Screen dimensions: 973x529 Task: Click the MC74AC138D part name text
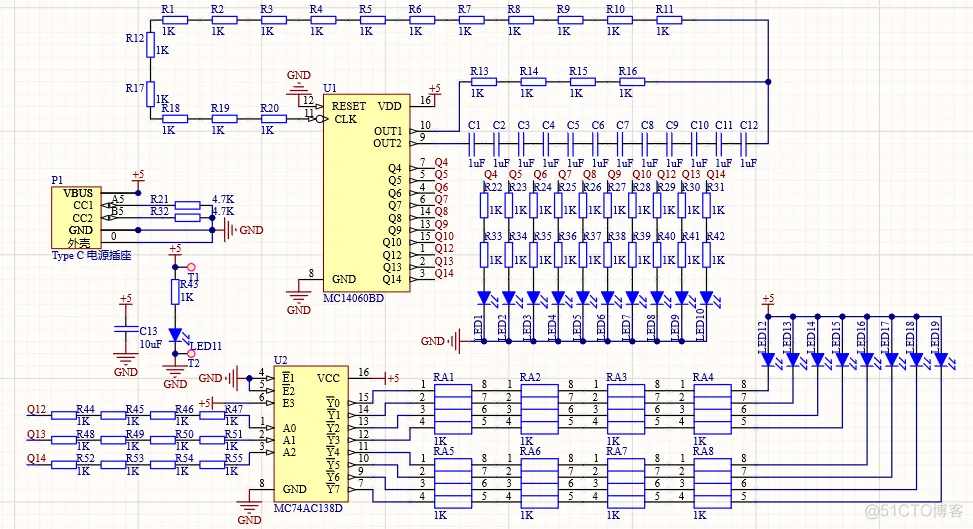coord(308,509)
